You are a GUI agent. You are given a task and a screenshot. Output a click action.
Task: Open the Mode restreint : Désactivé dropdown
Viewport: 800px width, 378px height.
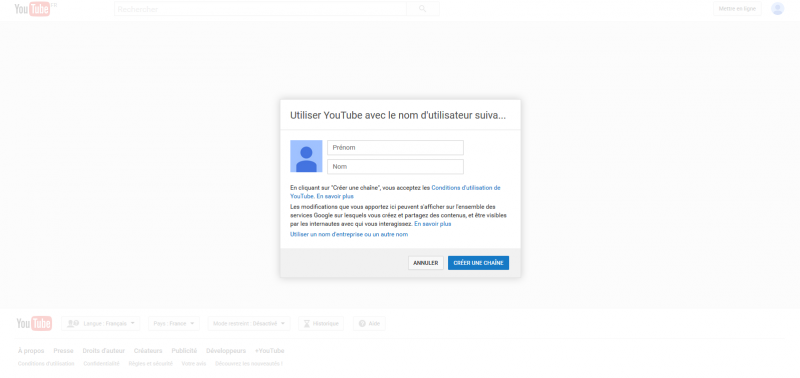click(249, 323)
